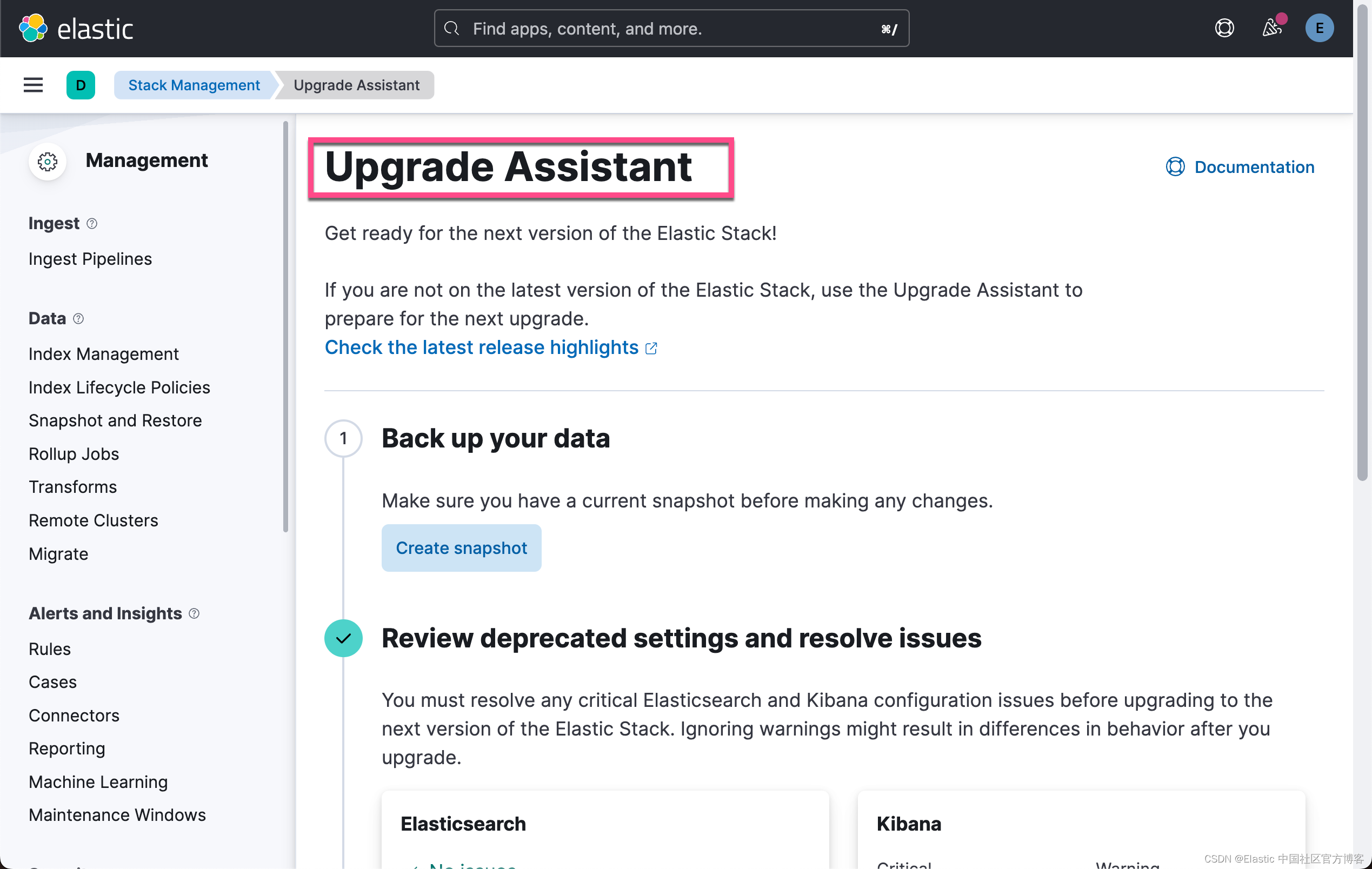Click the green checkmark resolved step icon

tap(343, 637)
